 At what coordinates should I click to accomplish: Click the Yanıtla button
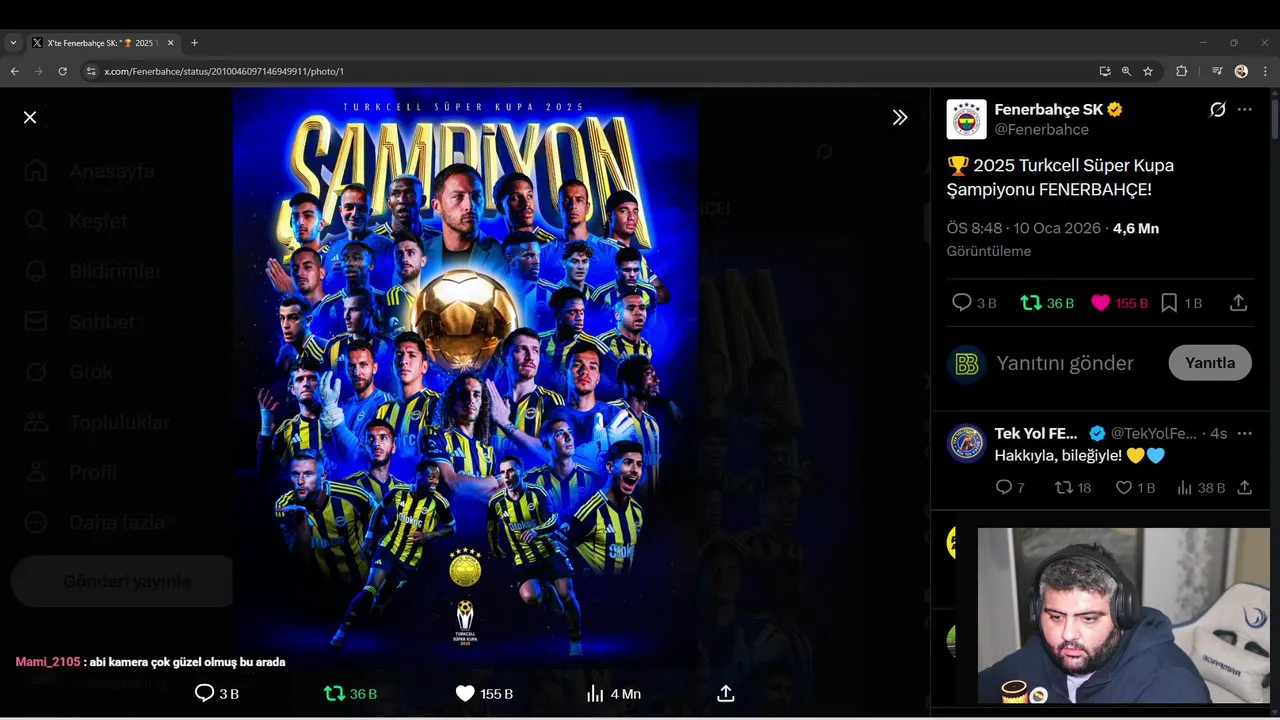tap(1210, 363)
